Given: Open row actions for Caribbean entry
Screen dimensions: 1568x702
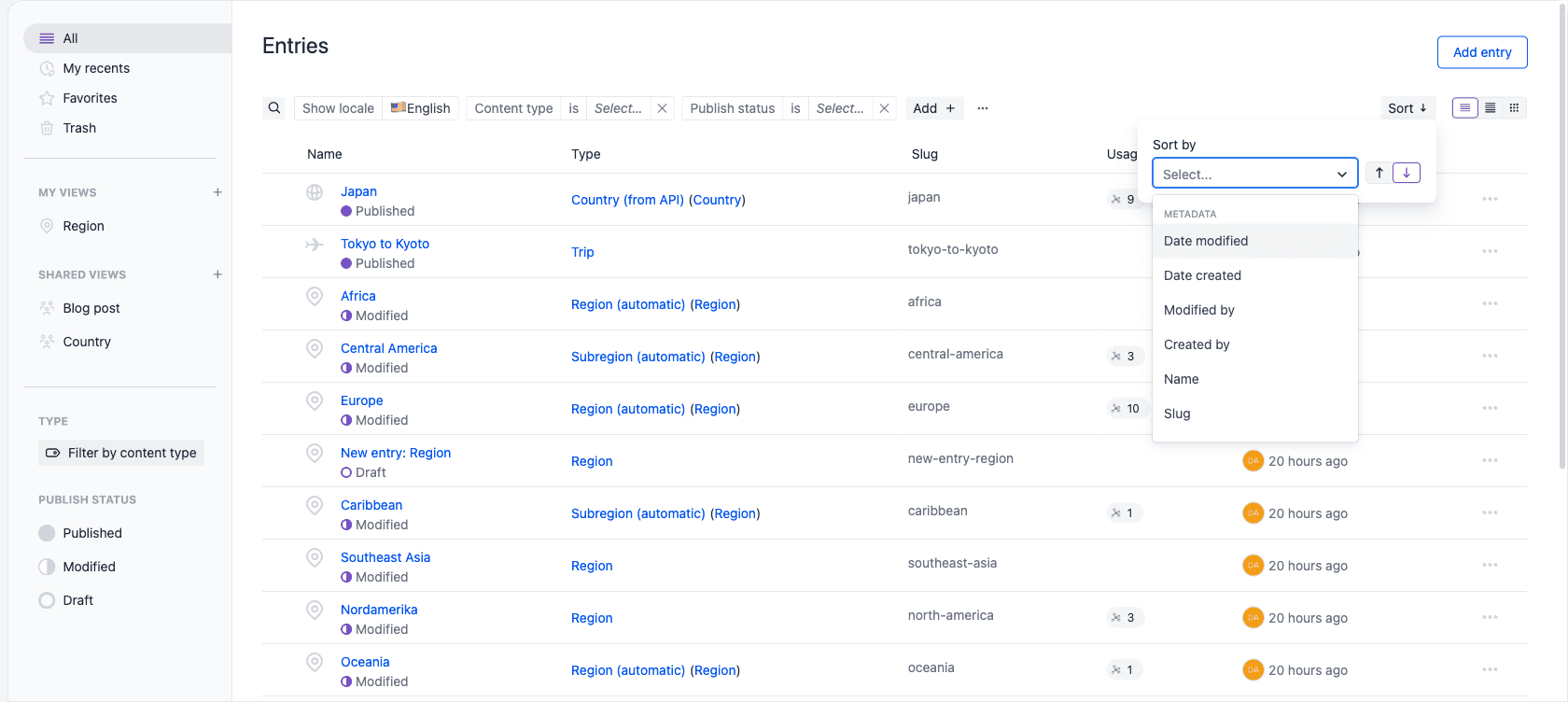Looking at the screenshot, I should tap(1490, 512).
